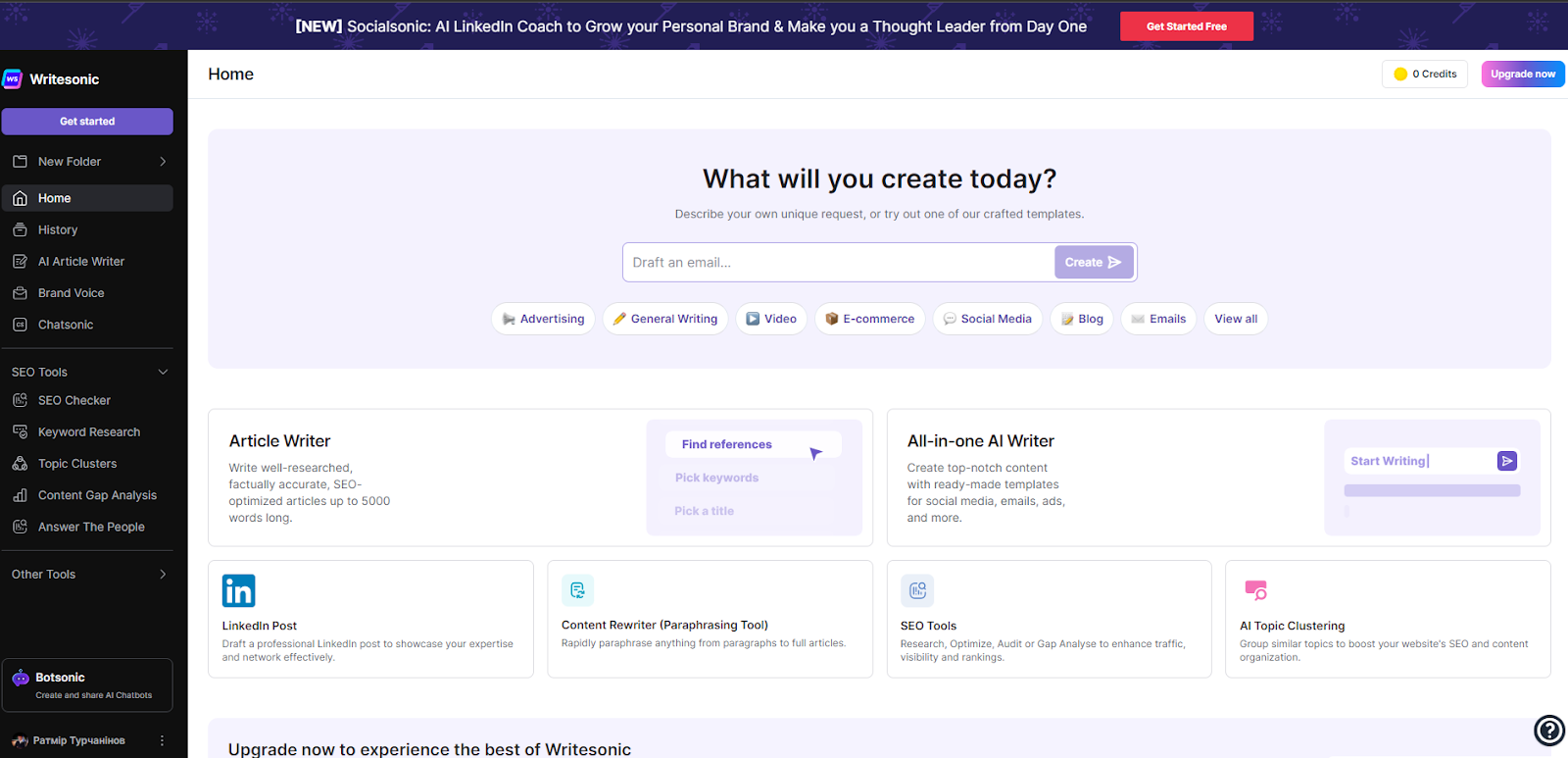The width and height of the screenshot is (1568, 758).
Task: Click the AI Topic Clustering card icon
Action: pyautogui.click(x=1256, y=590)
